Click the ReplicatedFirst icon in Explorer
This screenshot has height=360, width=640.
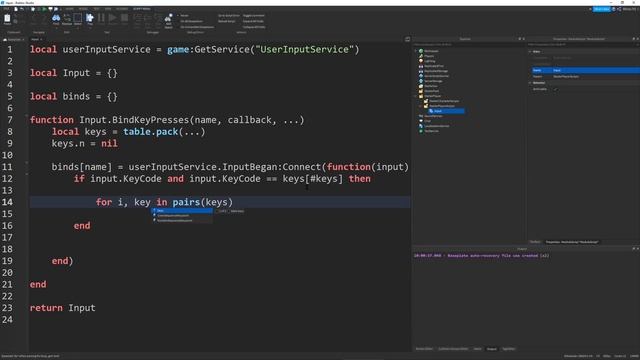(x=421, y=66)
